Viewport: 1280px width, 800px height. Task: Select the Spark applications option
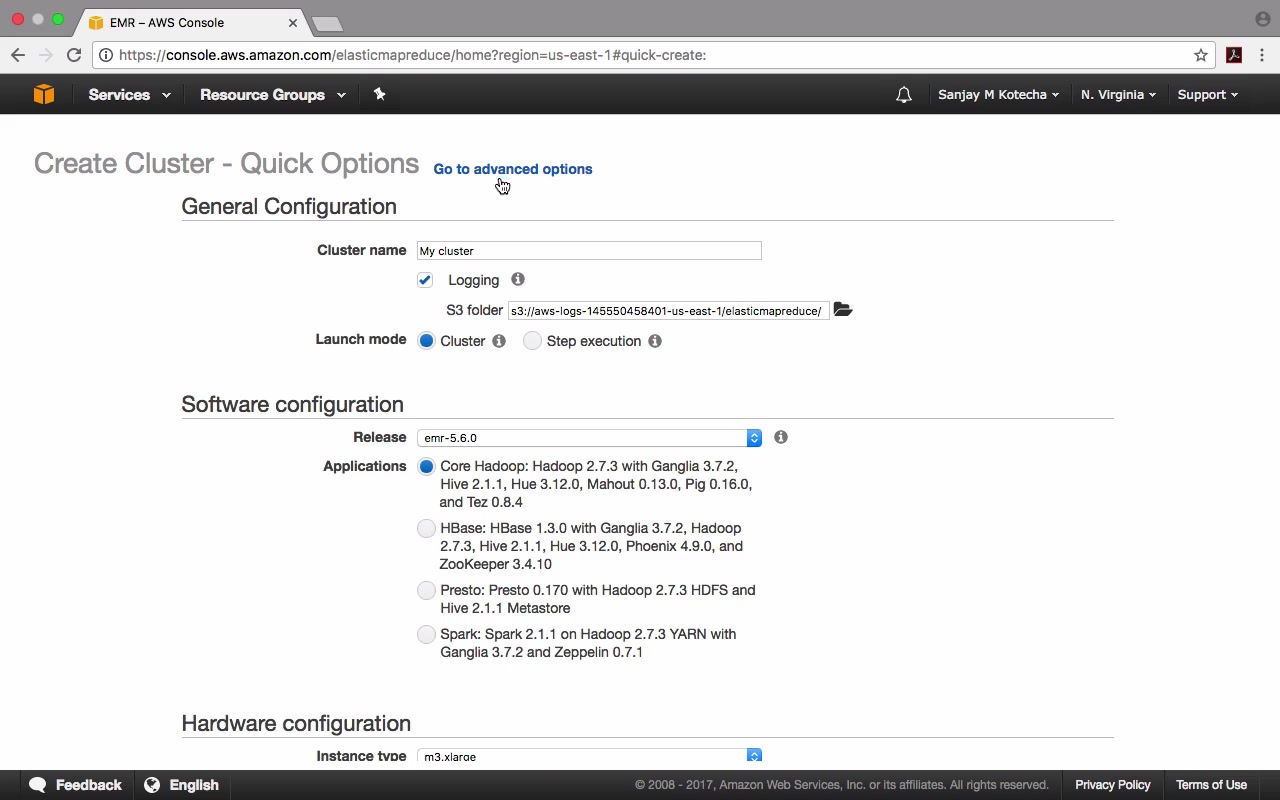[427, 634]
